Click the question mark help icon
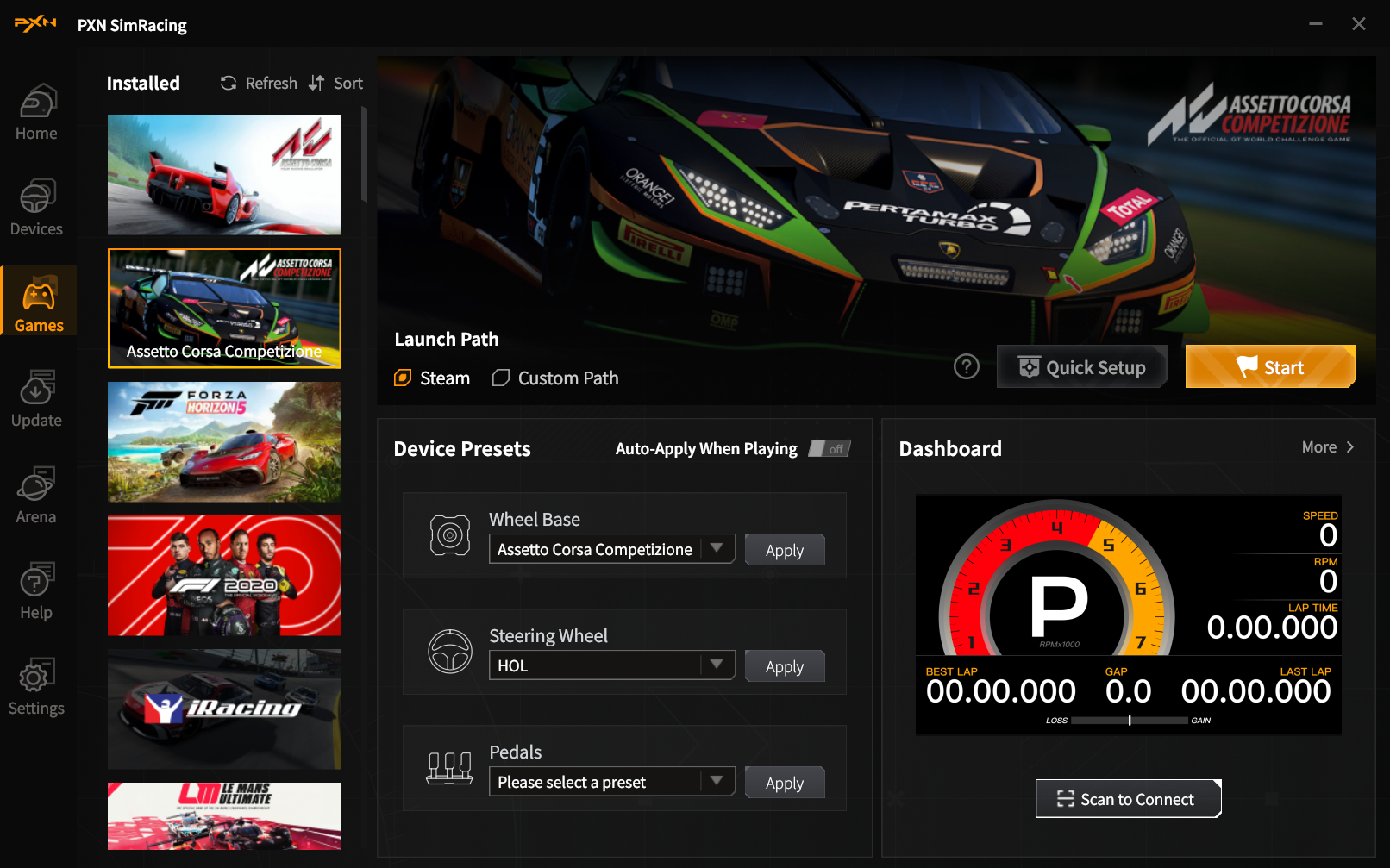Screen dimensions: 1390x868 966,367
